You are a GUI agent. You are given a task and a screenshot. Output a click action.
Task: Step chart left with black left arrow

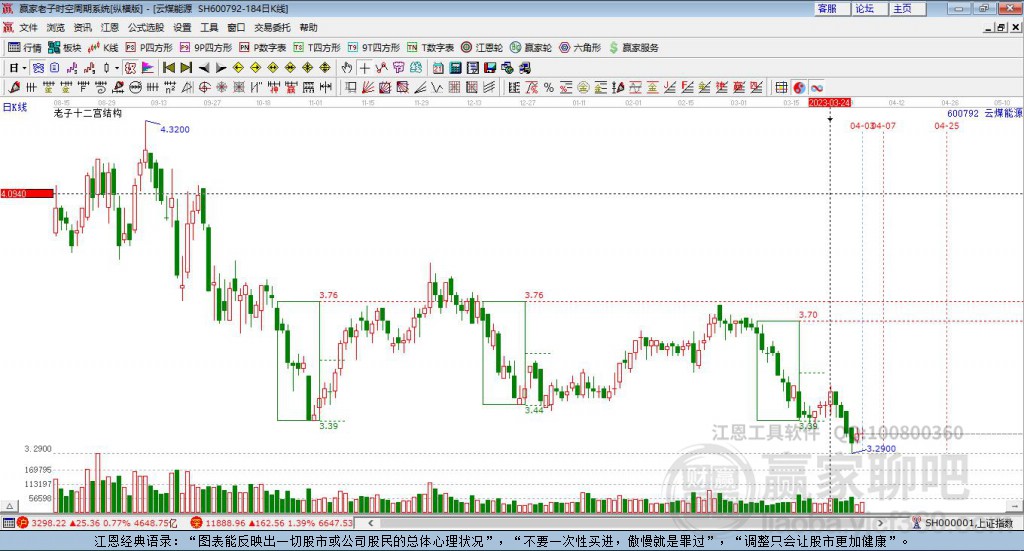pos(204,68)
